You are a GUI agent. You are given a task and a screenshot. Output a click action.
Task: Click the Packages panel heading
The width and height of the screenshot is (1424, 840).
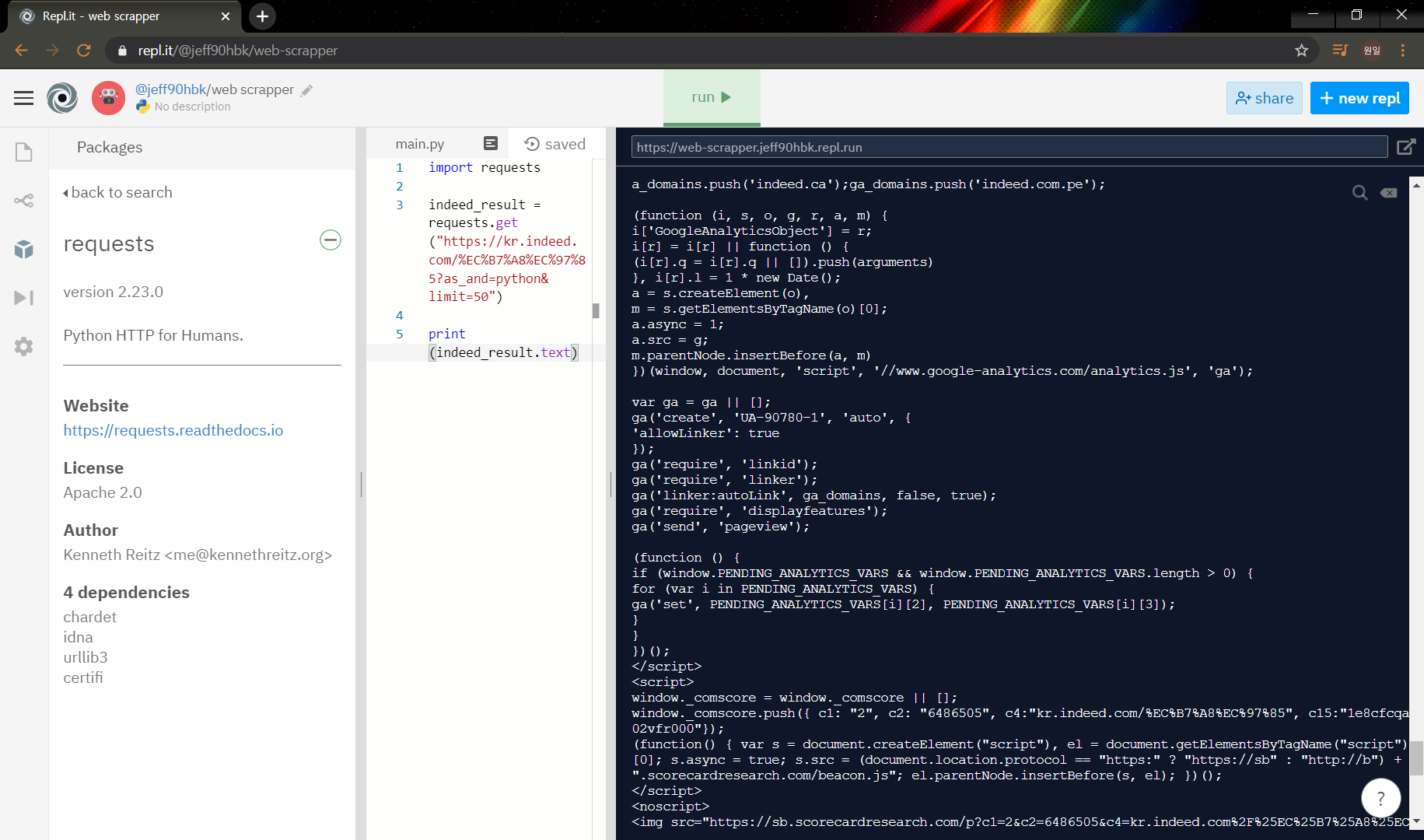click(x=110, y=147)
